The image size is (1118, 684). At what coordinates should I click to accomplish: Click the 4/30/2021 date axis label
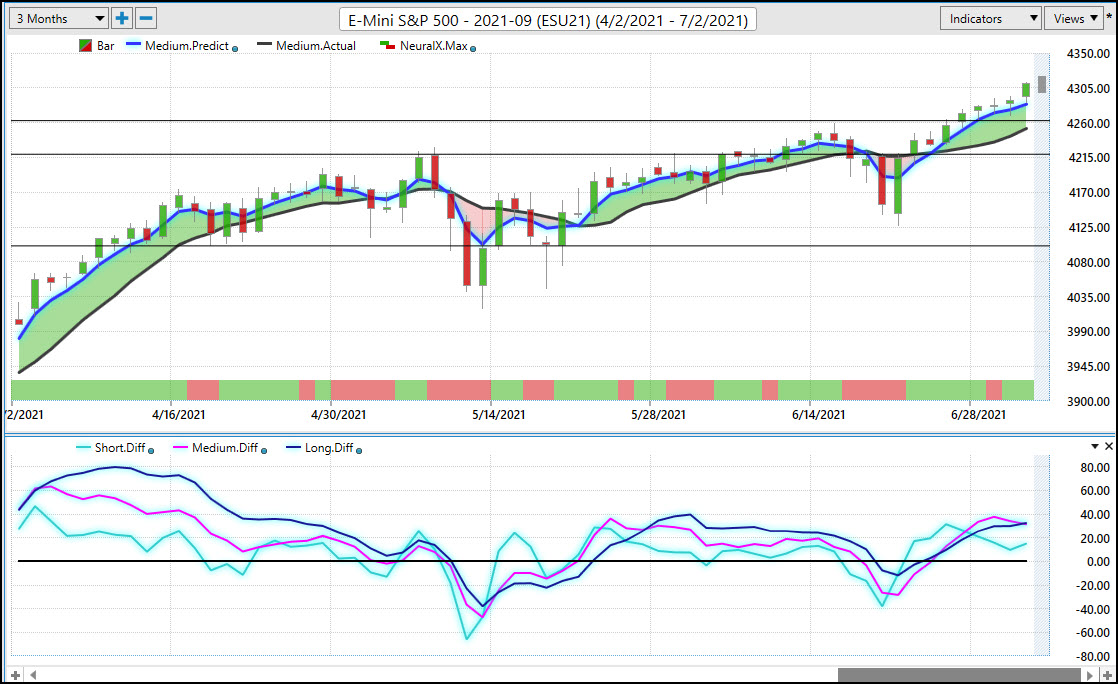[x=339, y=414]
